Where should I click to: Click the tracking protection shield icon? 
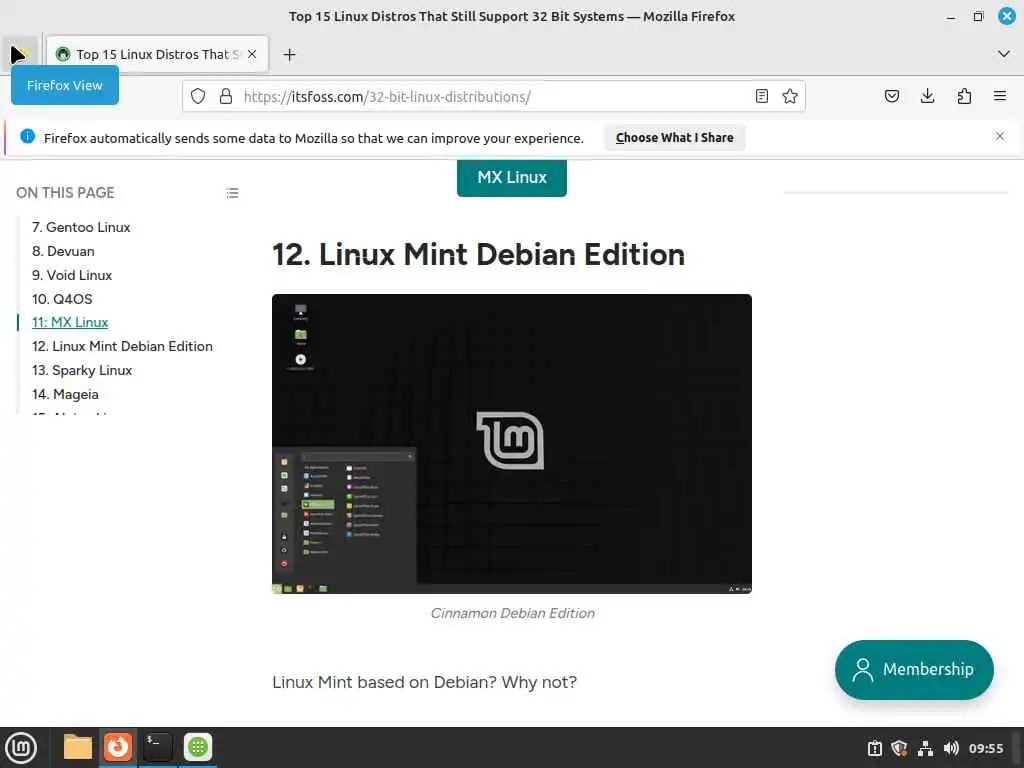coord(198,97)
